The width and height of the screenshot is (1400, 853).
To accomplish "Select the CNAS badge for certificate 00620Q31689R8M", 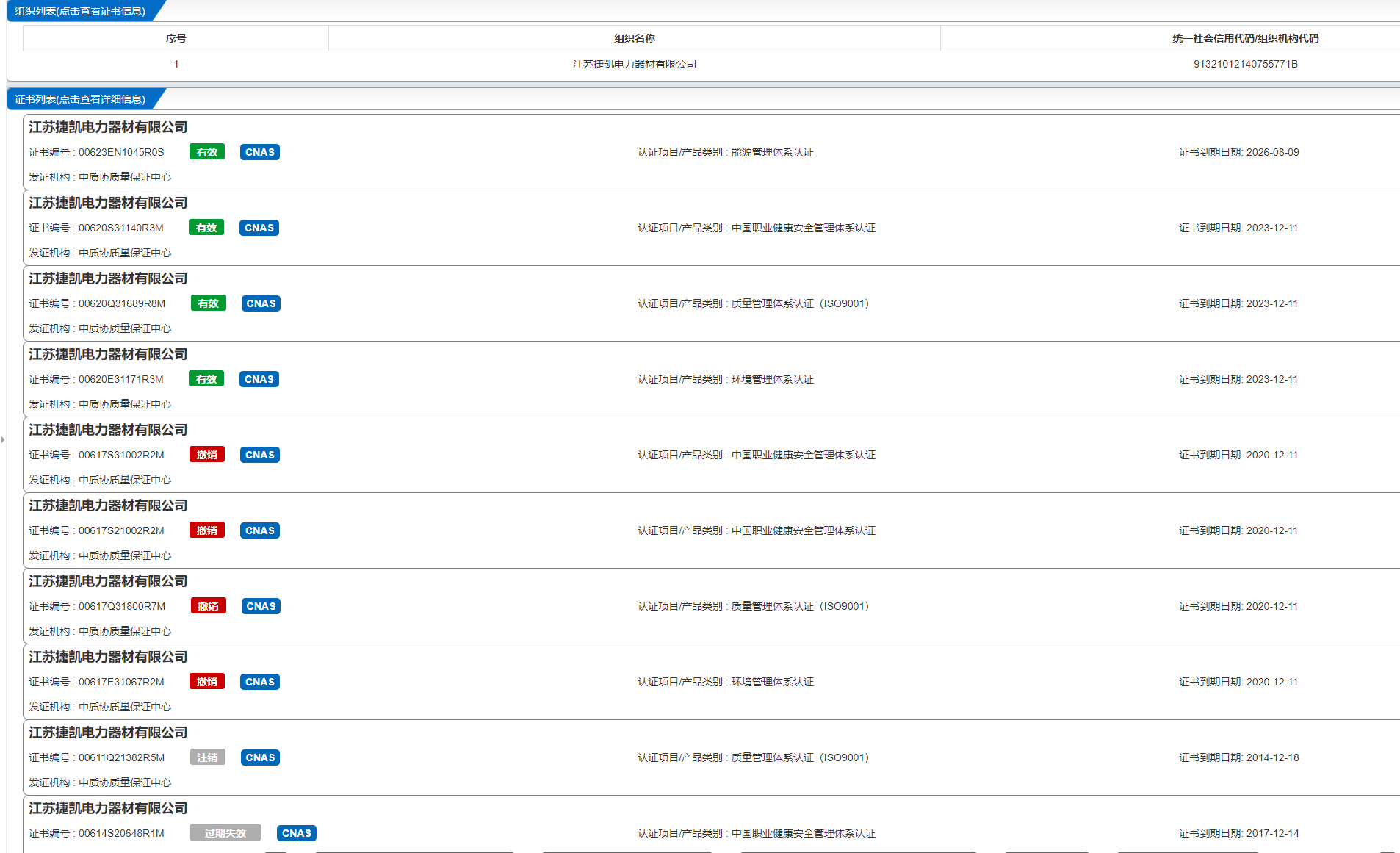I will point(261,303).
